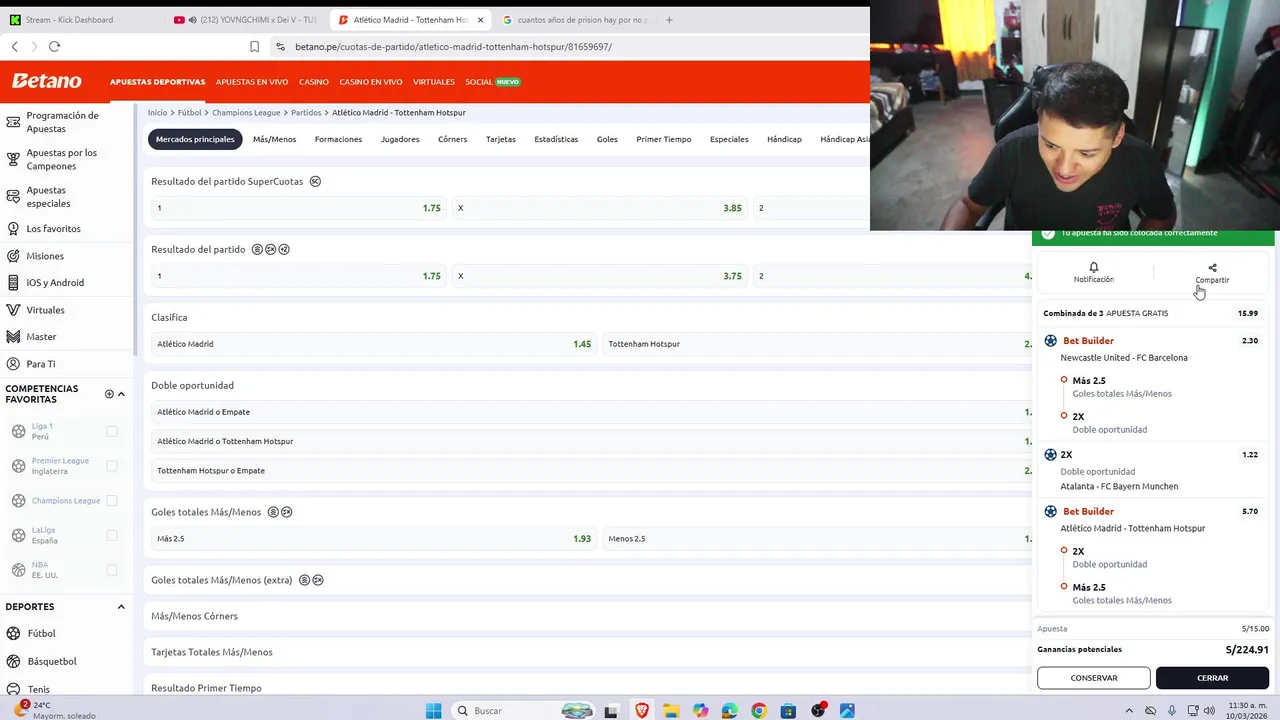Image resolution: width=1280 pixels, height=720 pixels.
Task: Select Atlético Madrid Clasifica odds 1.45
Action: tap(373, 344)
